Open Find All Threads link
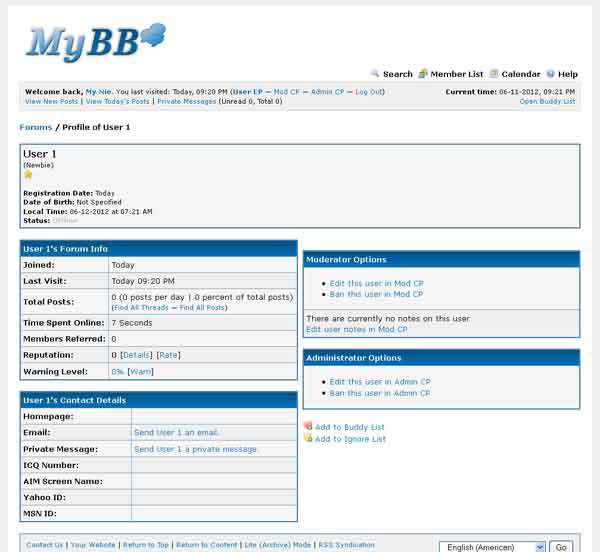The image size is (600, 552). point(143,307)
